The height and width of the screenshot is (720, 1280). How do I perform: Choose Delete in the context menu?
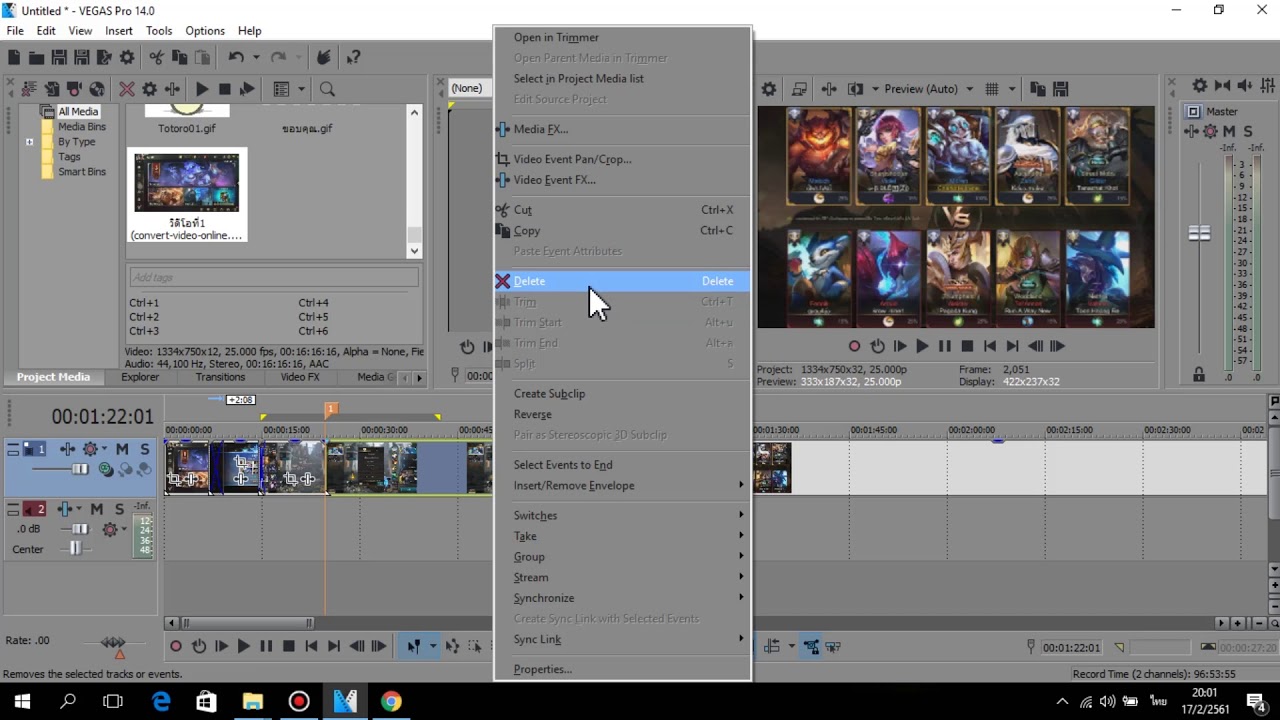click(622, 281)
